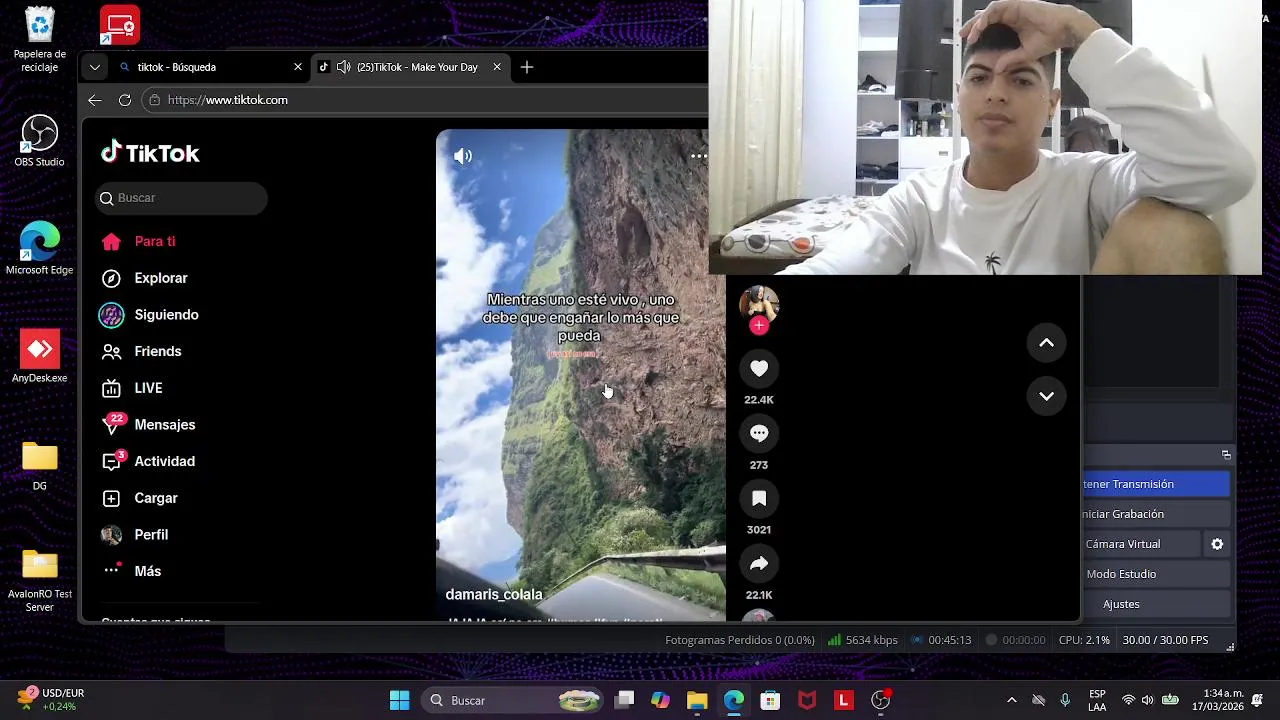Open the Más options menu
The height and width of the screenshot is (720, 1280).
click(132, 571)
